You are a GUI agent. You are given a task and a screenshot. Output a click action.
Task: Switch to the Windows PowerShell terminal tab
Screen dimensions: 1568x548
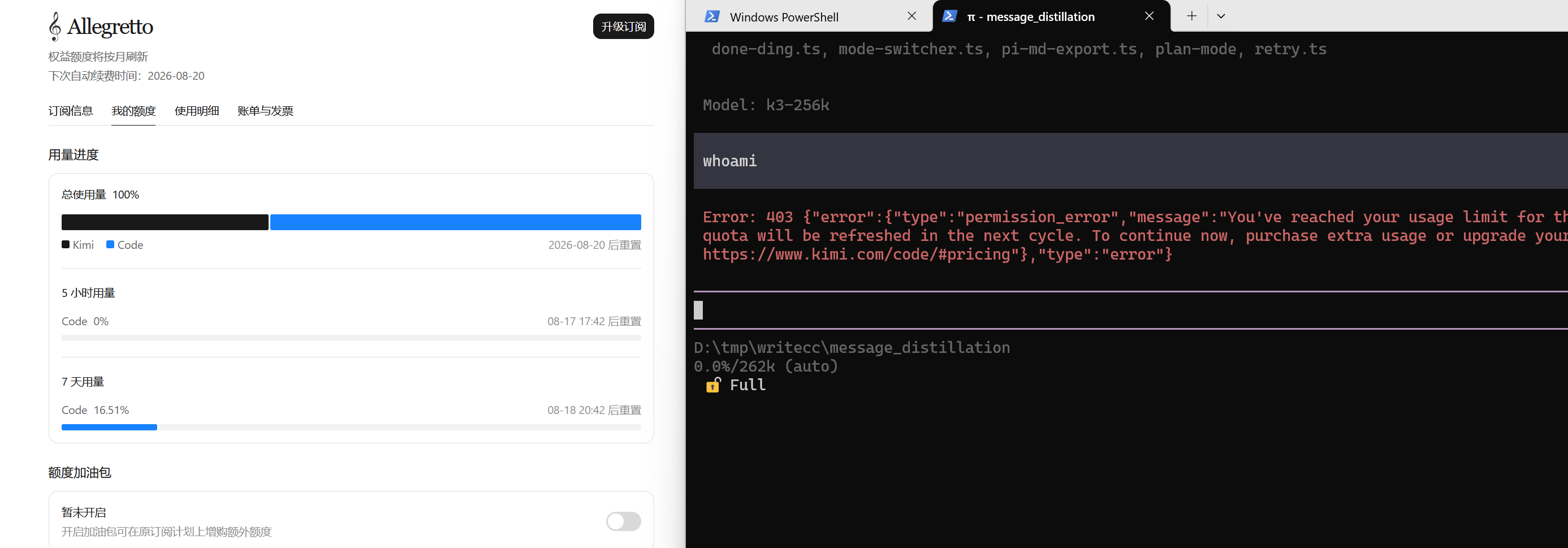pos(809,16)
